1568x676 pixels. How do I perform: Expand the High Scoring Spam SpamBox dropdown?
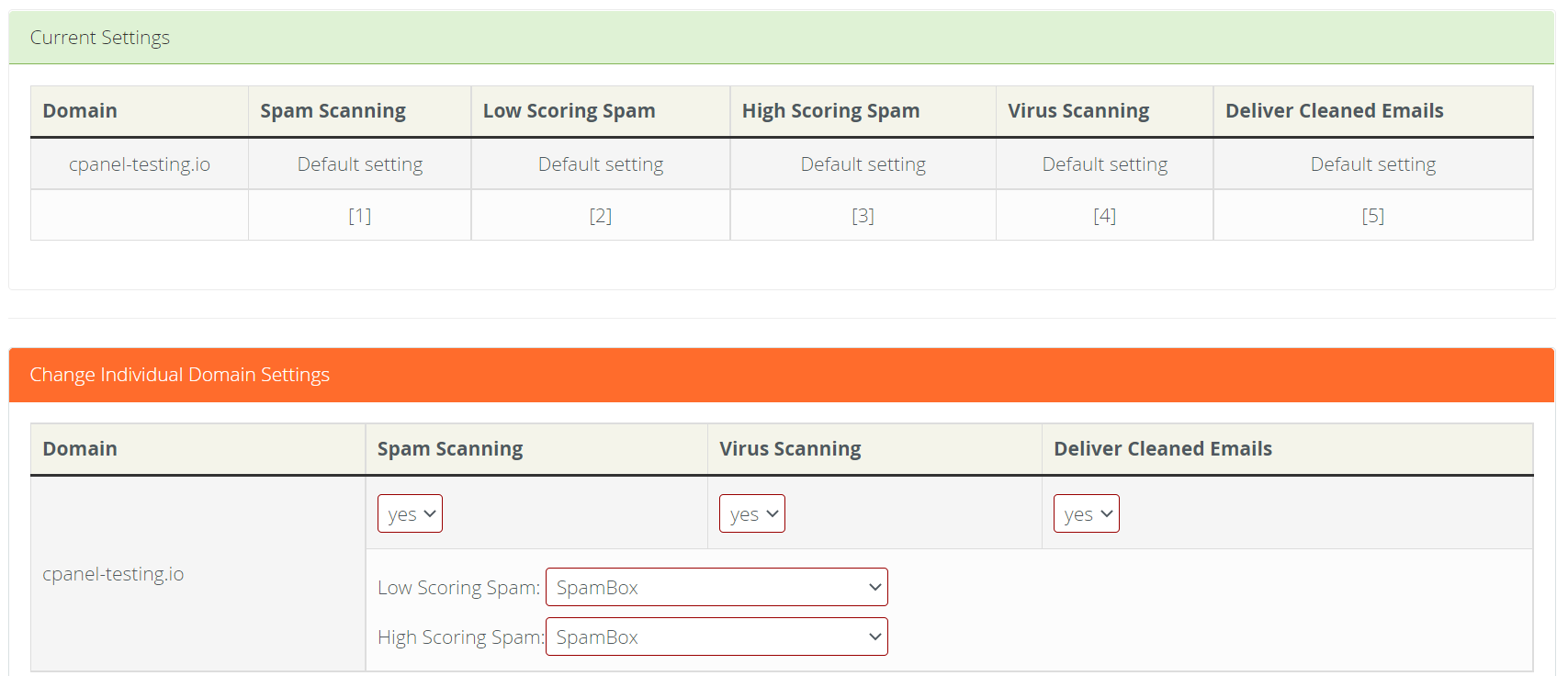tap(716, 637)
